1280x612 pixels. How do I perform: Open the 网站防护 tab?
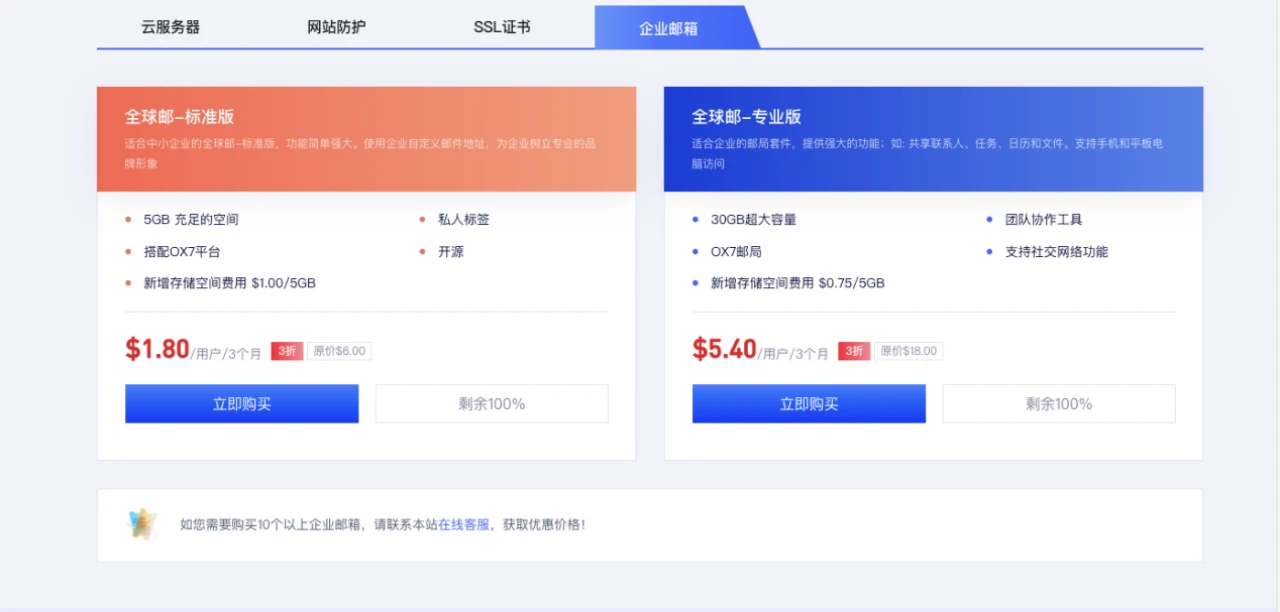(x=336, y=27)
